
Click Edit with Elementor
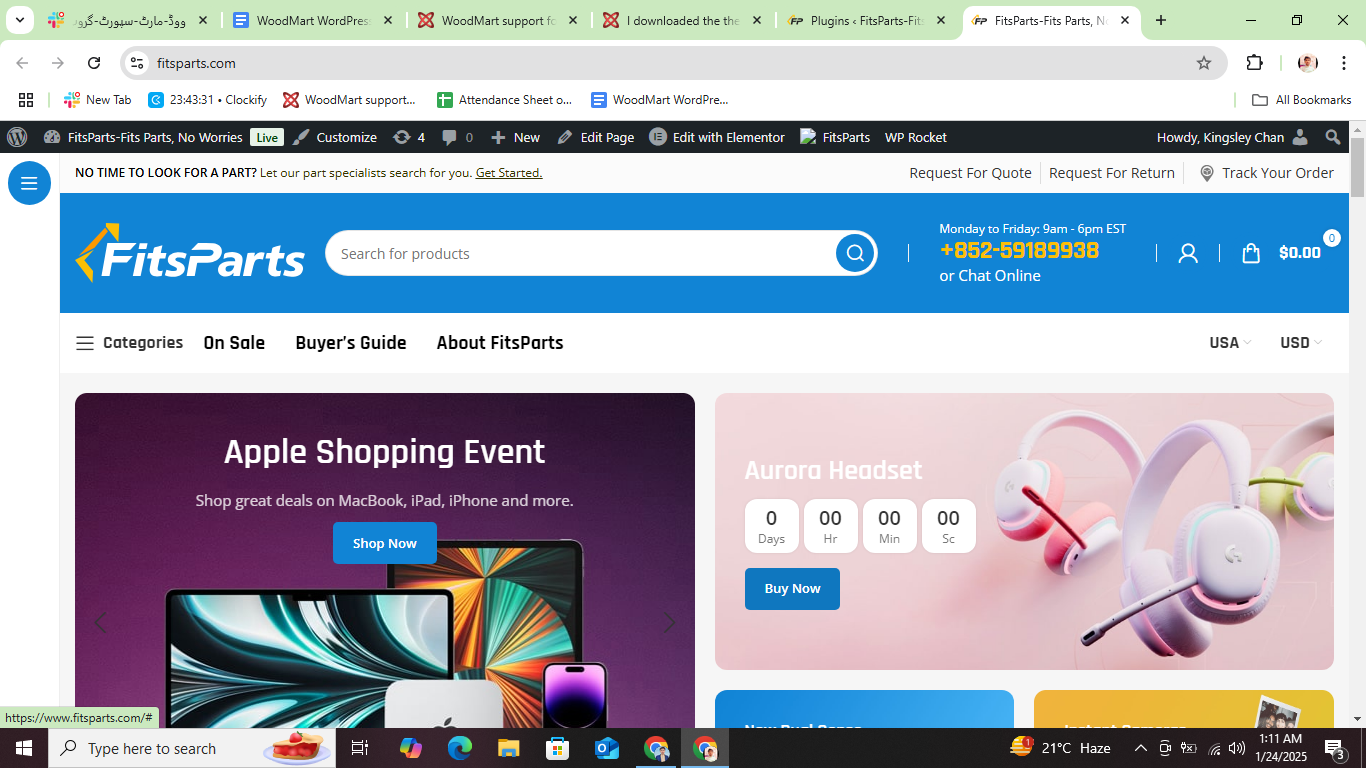tap(717, 137)
